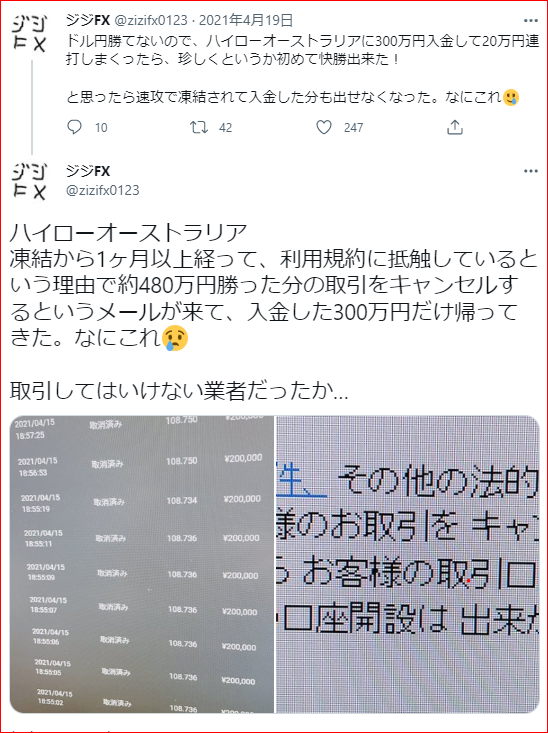Retweet the first tweet
Image resolution: width=548 pixels, height=733 pixels.
[200, 128]
